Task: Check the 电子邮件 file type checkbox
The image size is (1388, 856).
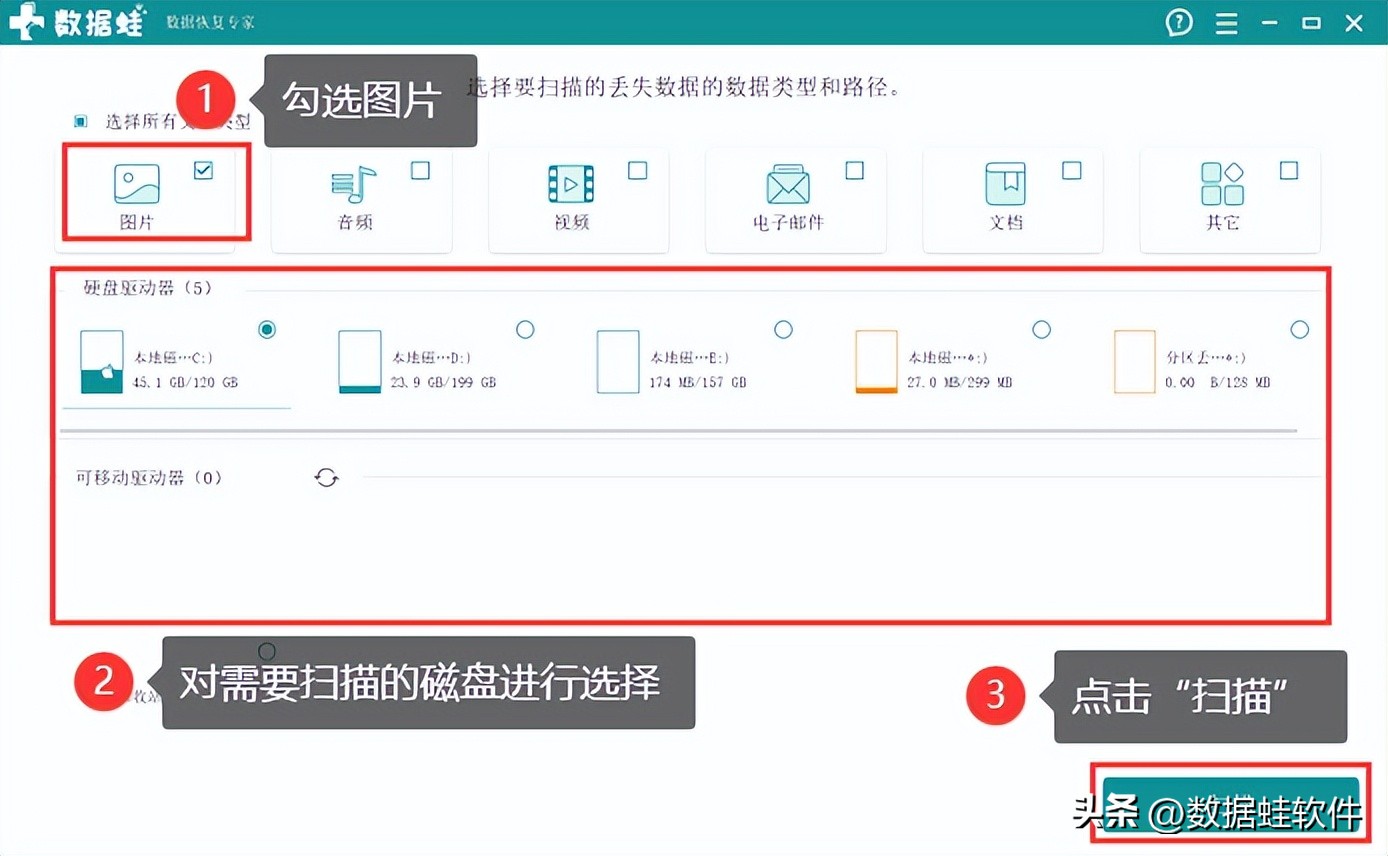Action: (853, 170)
